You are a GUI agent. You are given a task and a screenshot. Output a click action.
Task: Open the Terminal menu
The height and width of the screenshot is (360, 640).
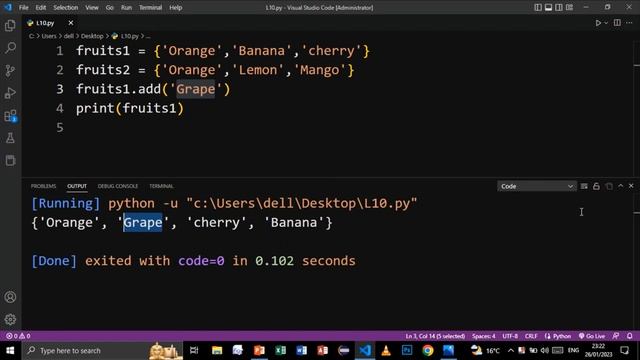150,7
